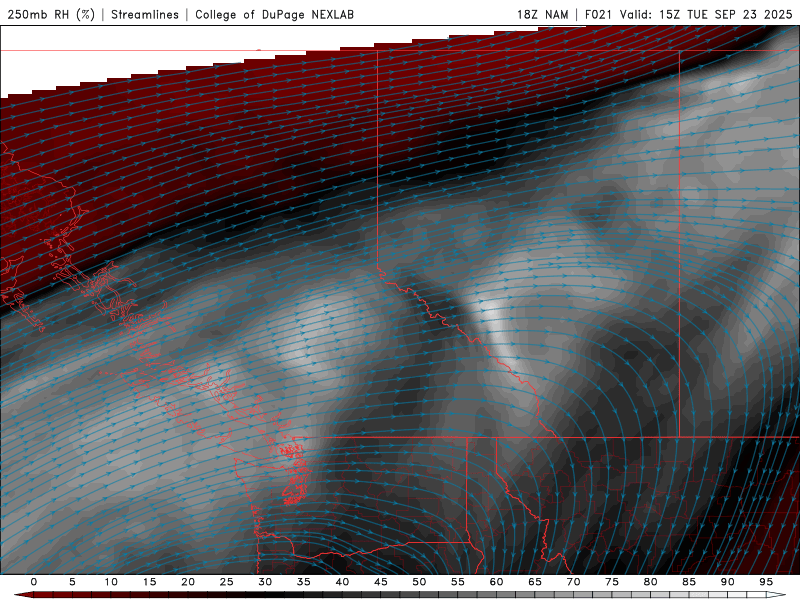800x600 pixels.
Task: Click the colorbar value 70
Action: tap(573, 582)
